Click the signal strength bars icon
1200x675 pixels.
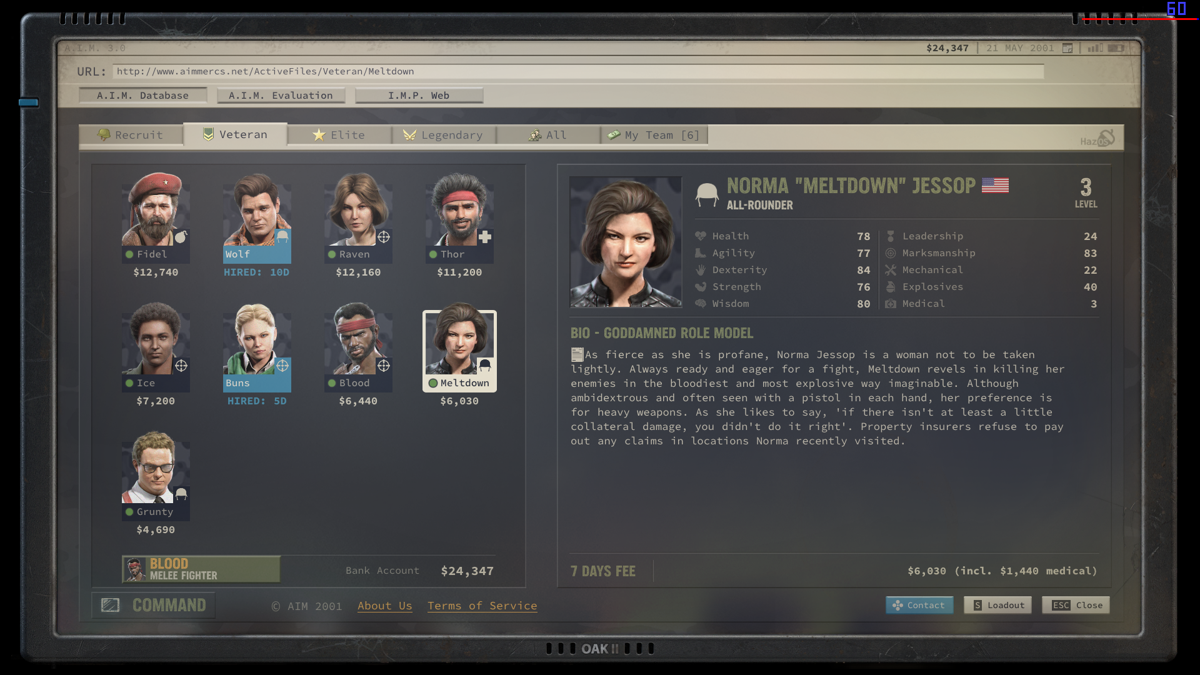[x=1094, y=48]
